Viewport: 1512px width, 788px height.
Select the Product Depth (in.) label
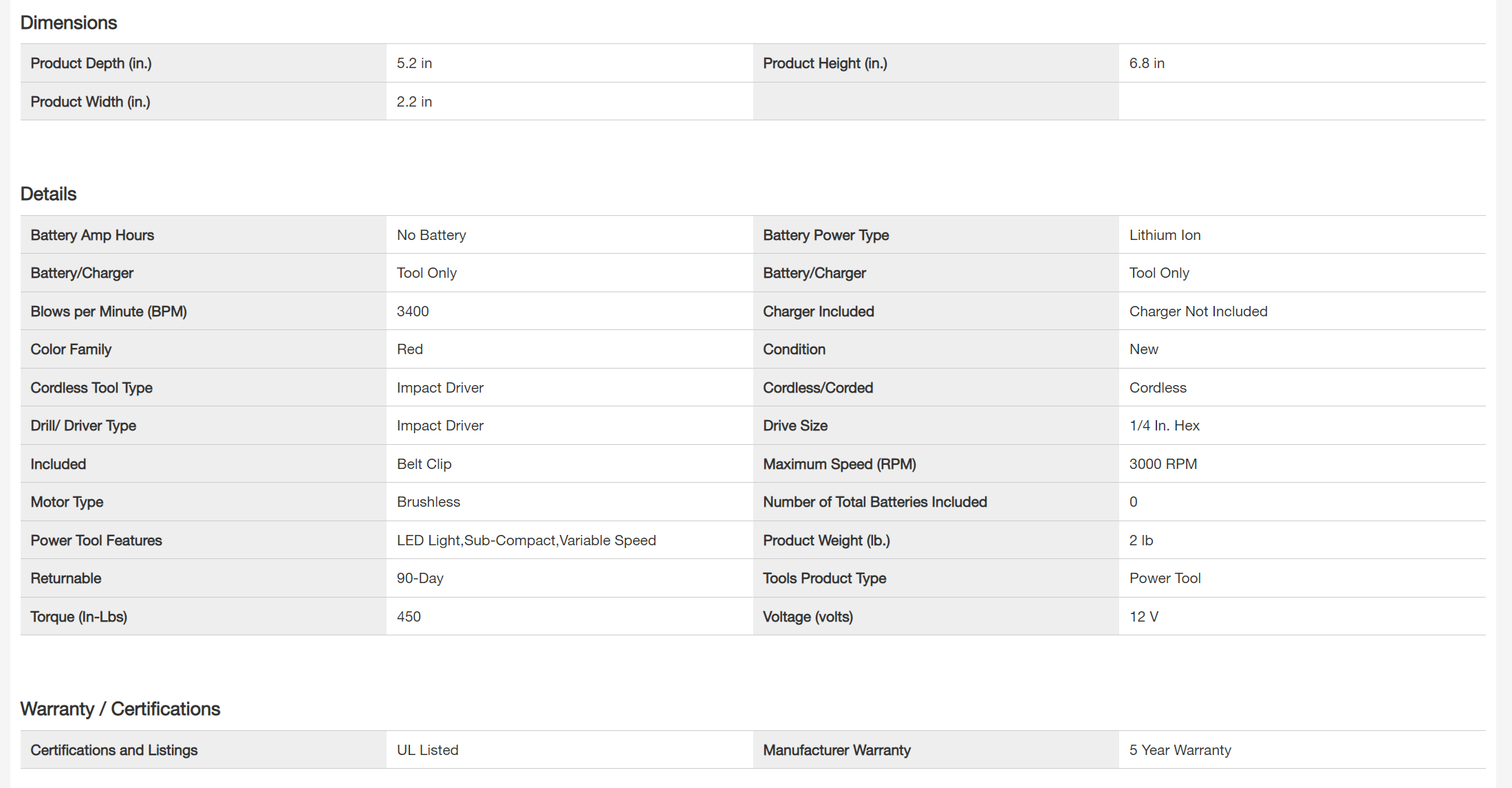(x=91, y=63)
